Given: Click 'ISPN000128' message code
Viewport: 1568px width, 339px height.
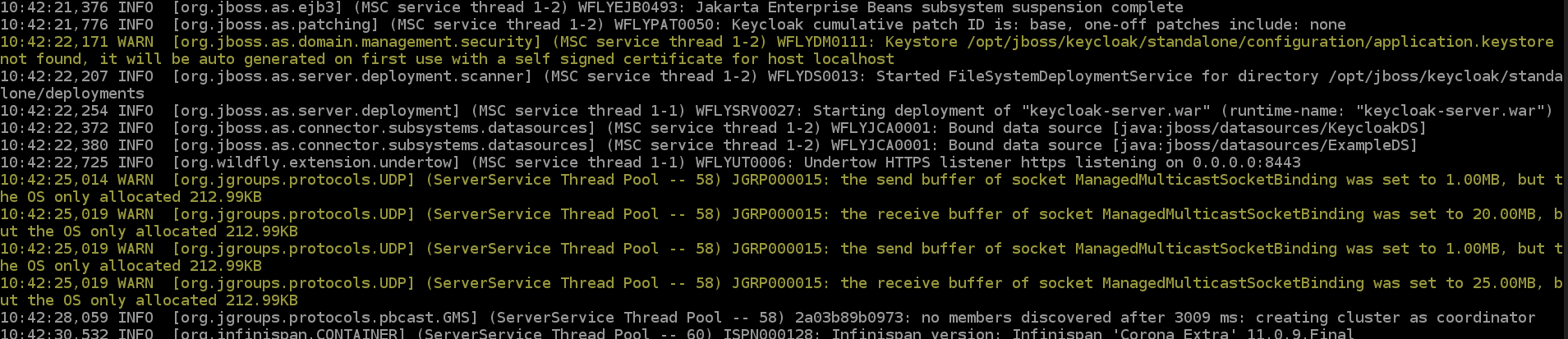Looking at the screenshot, I should pos(768,333).
